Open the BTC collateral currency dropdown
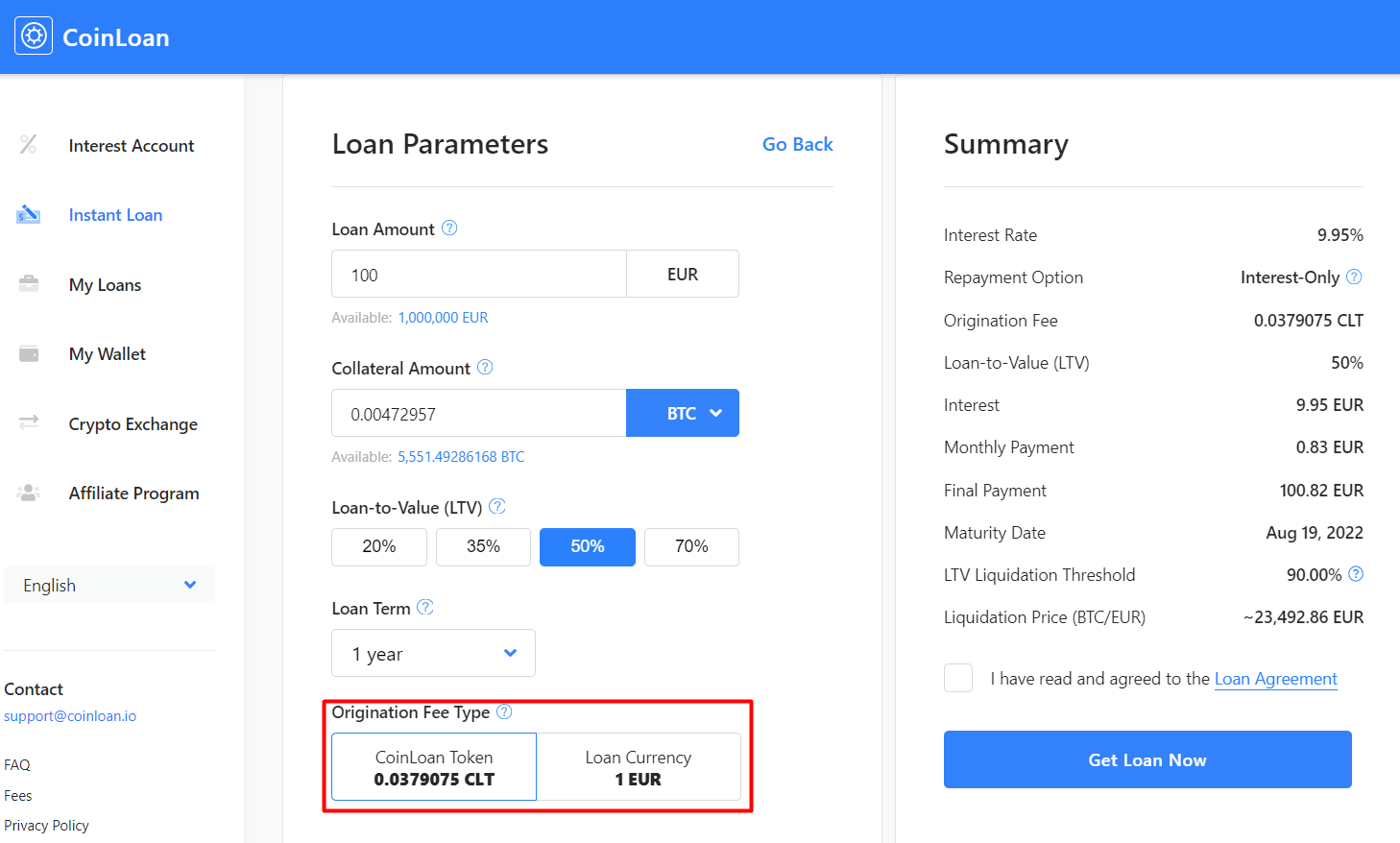This screenshot has width=1400, height=843. (x=683, y=413)
